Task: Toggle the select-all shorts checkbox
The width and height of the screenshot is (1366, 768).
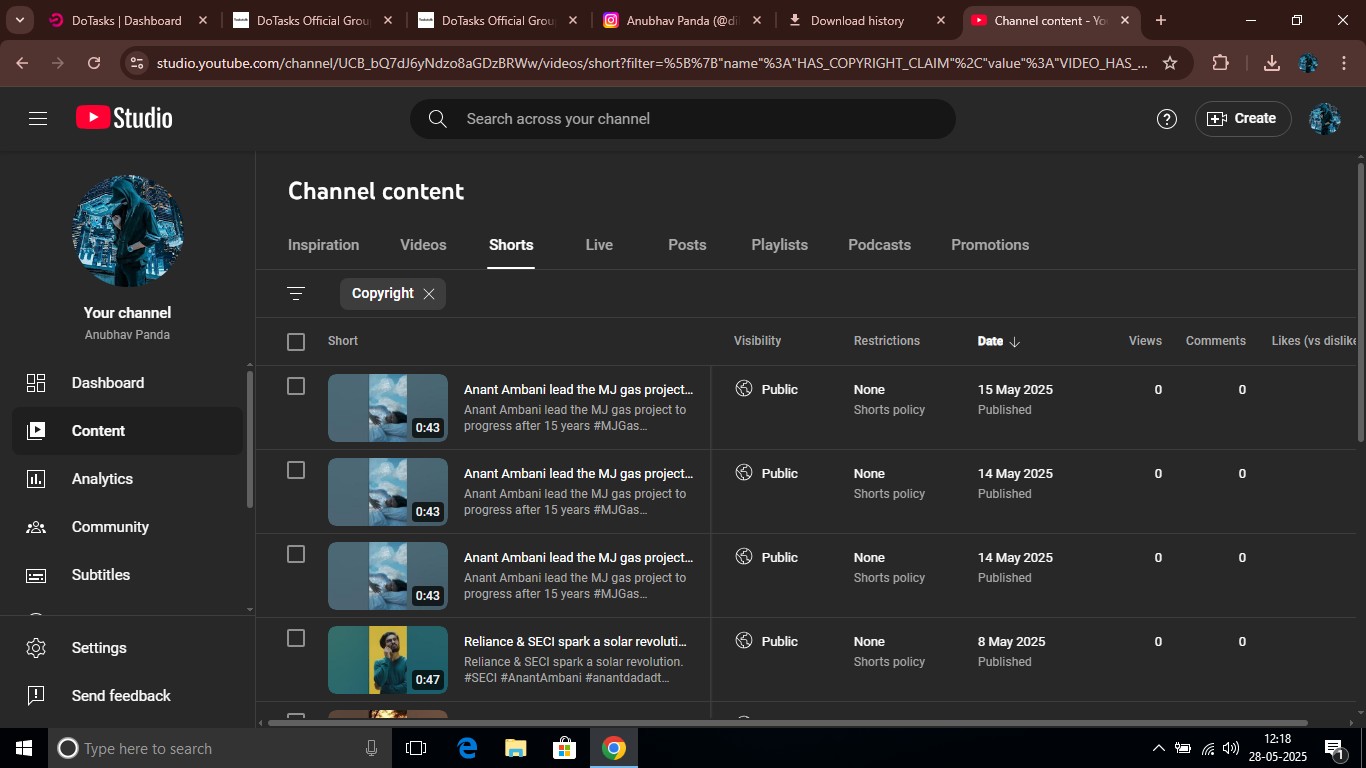Action: (x=296, y=342)
